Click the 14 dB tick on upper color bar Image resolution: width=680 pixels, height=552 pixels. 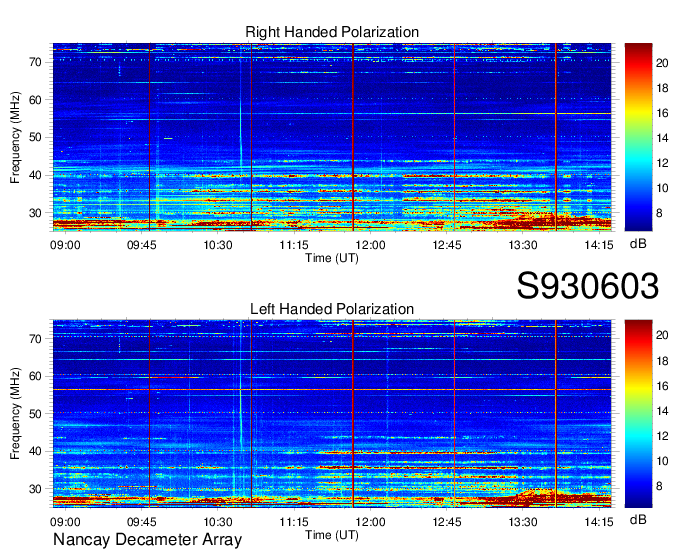(662, 138)
